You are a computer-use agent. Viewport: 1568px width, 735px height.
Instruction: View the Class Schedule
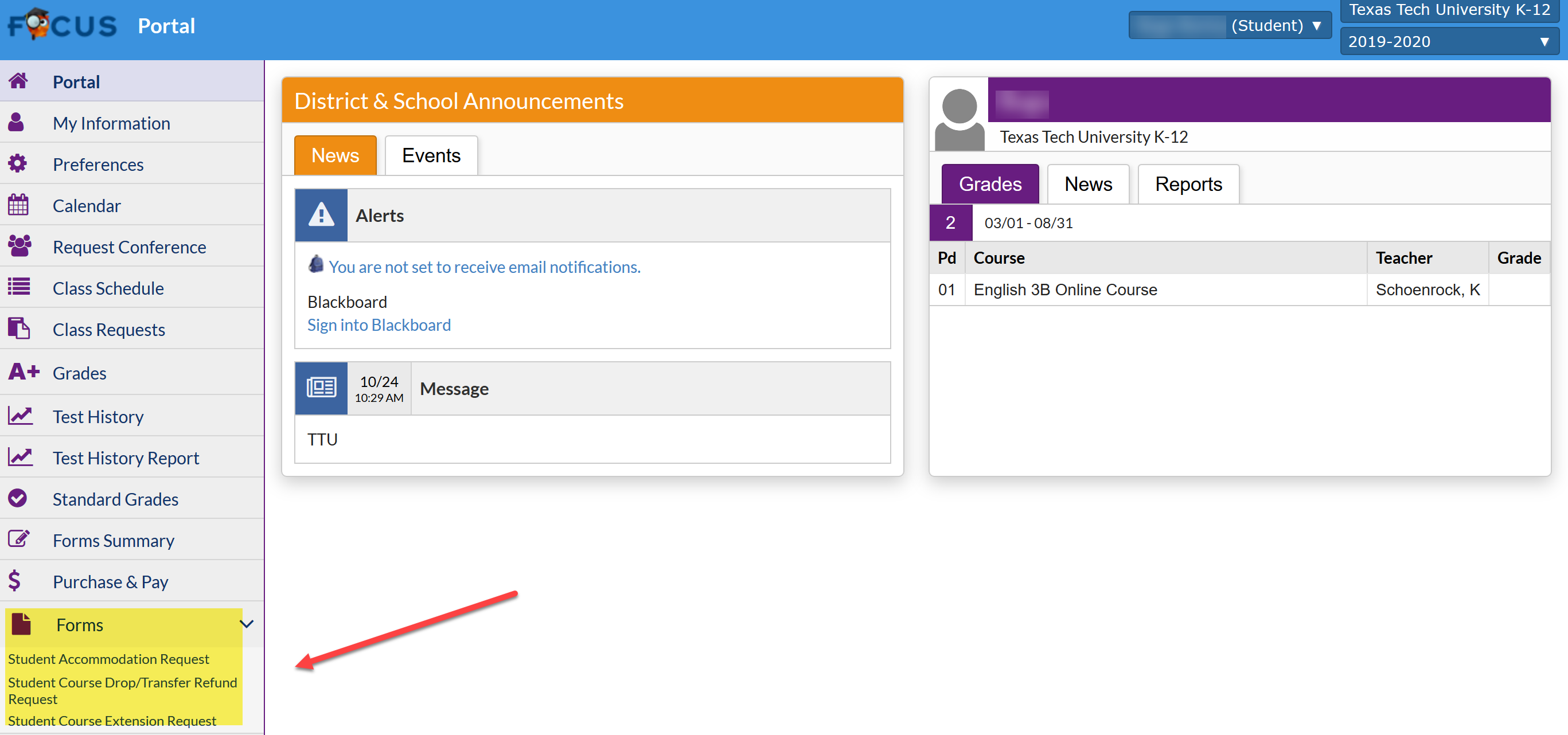point(132,287)
